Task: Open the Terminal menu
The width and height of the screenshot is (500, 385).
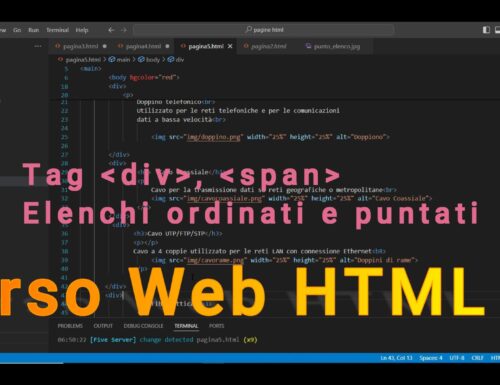Action: [57, 30]
